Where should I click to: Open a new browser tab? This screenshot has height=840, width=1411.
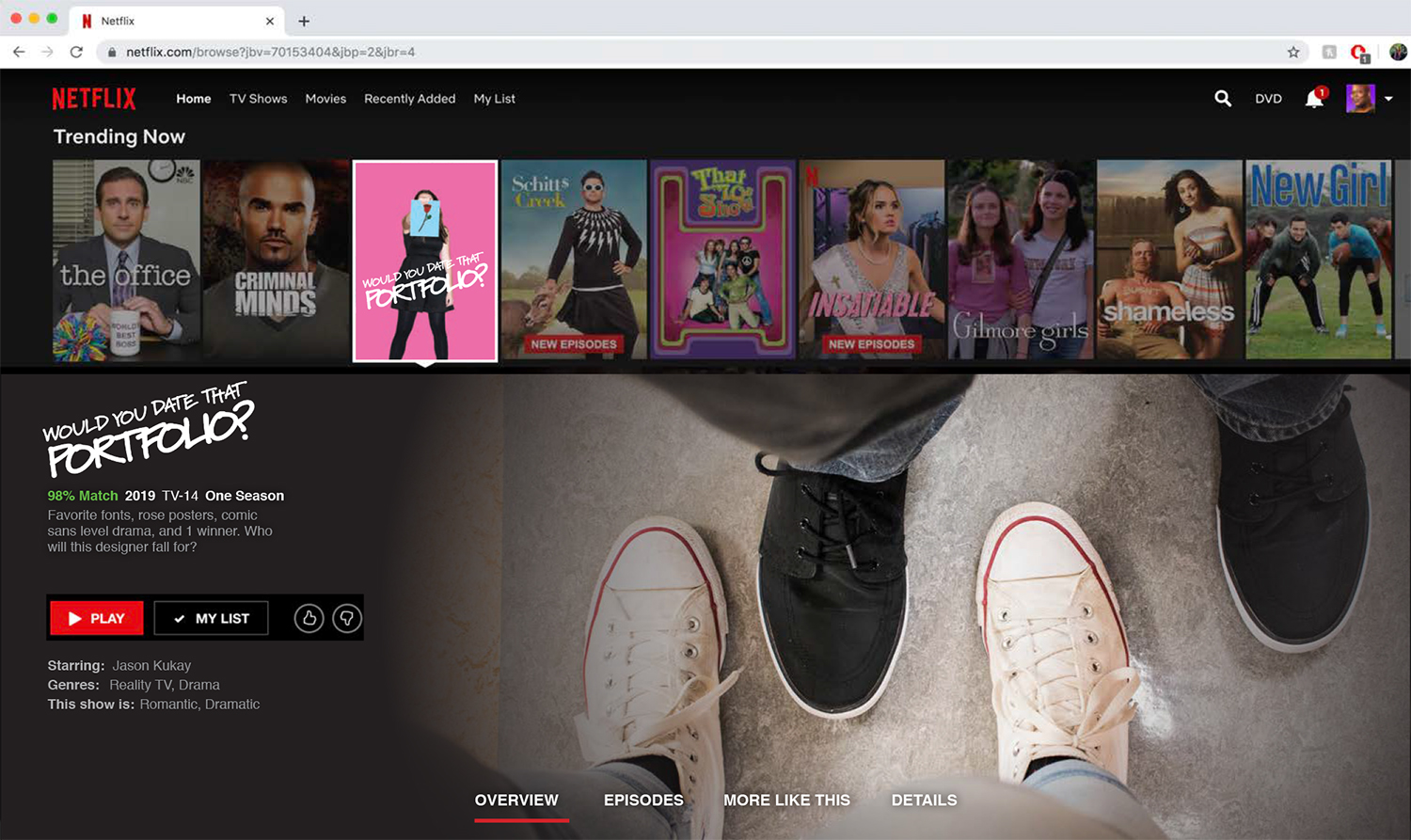[304, 21]
